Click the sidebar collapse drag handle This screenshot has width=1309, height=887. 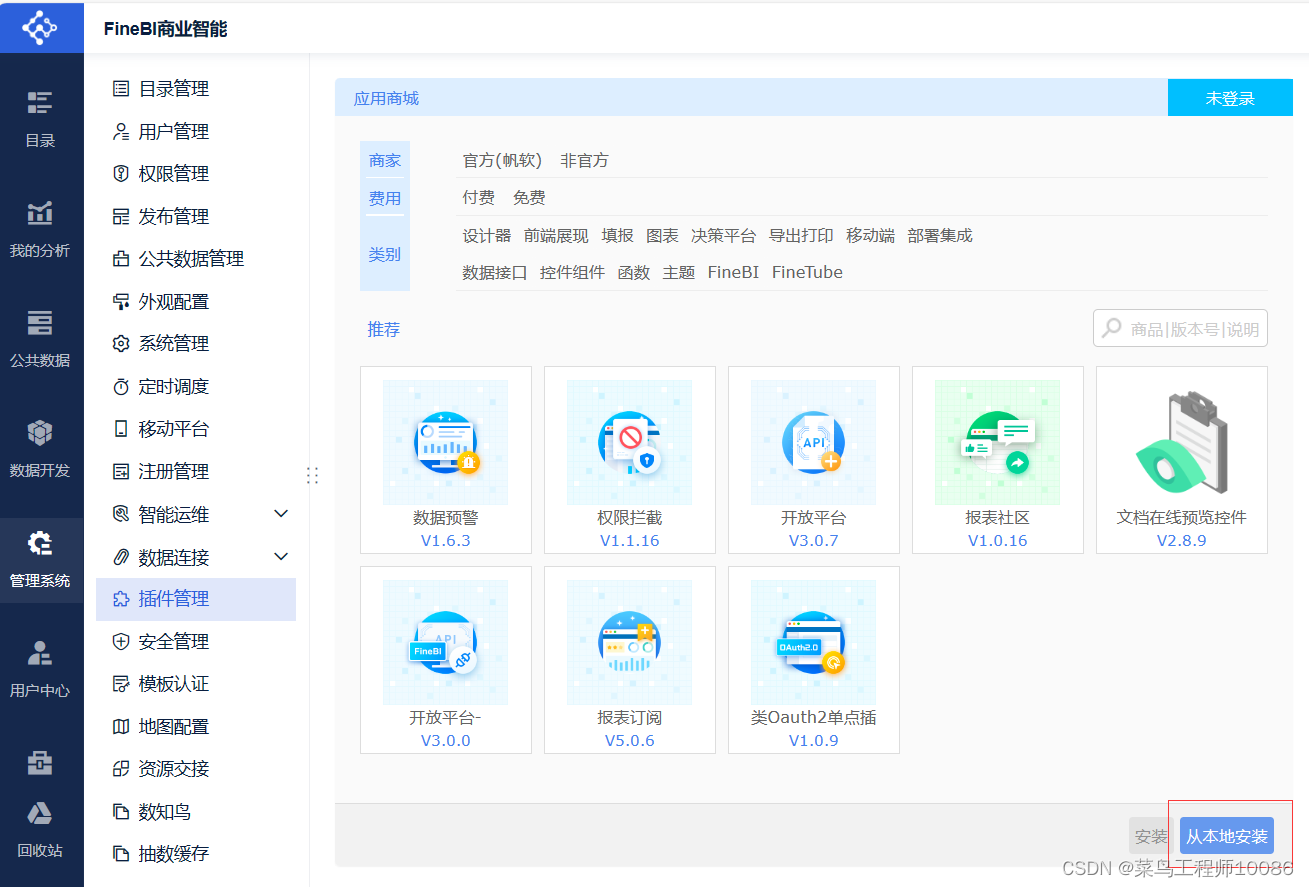(x=312, y=475)
